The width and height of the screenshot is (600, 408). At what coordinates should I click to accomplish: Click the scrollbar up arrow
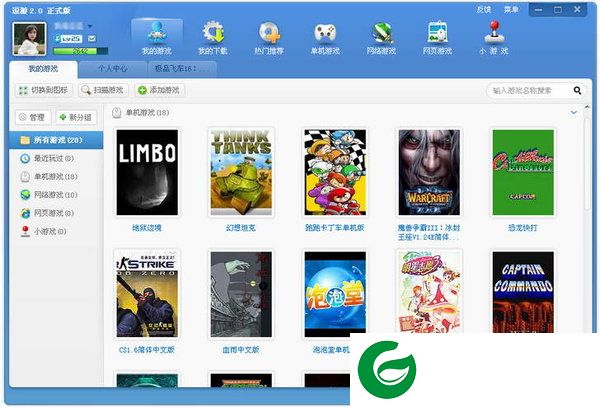tap(587, 108)
